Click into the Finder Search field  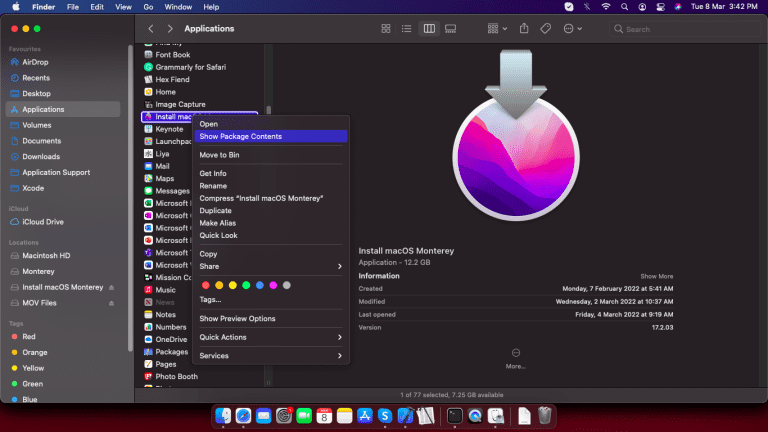685,29
